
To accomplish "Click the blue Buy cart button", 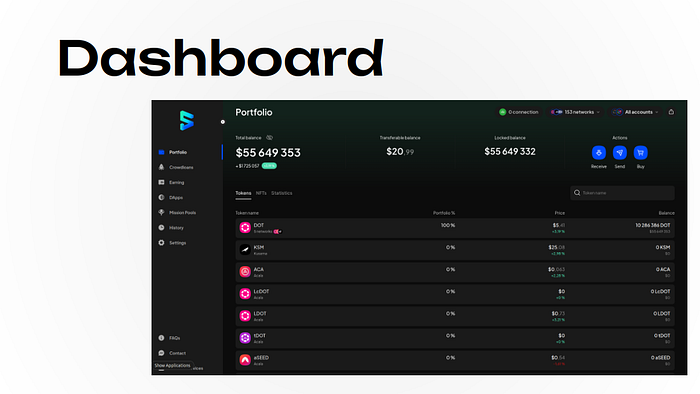I will point(641,153).
